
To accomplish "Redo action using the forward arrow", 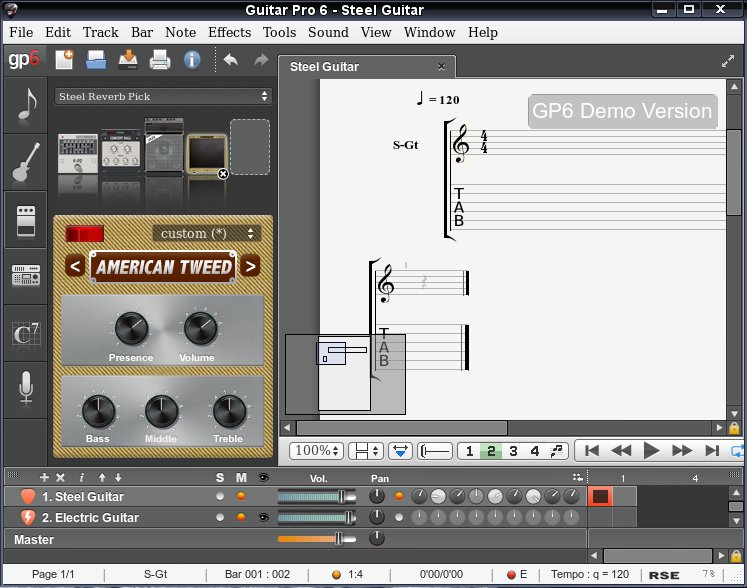I will (x=261, y=60).
